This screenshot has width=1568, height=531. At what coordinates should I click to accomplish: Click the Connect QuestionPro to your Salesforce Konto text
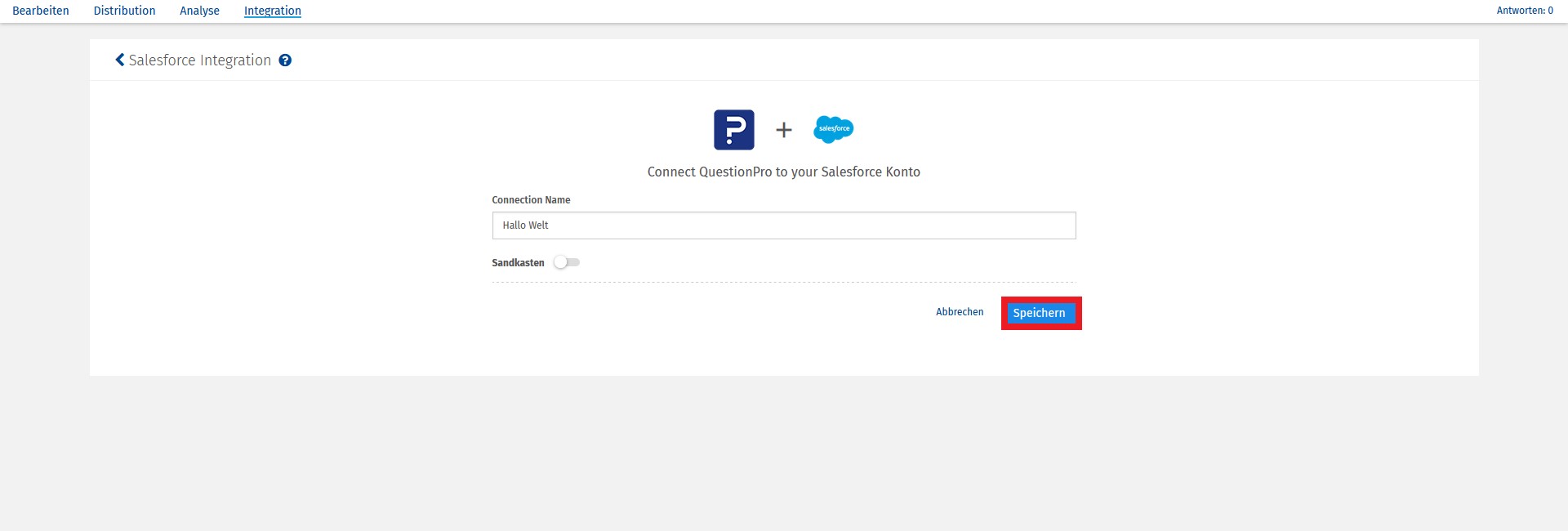[x=784, y=172]
